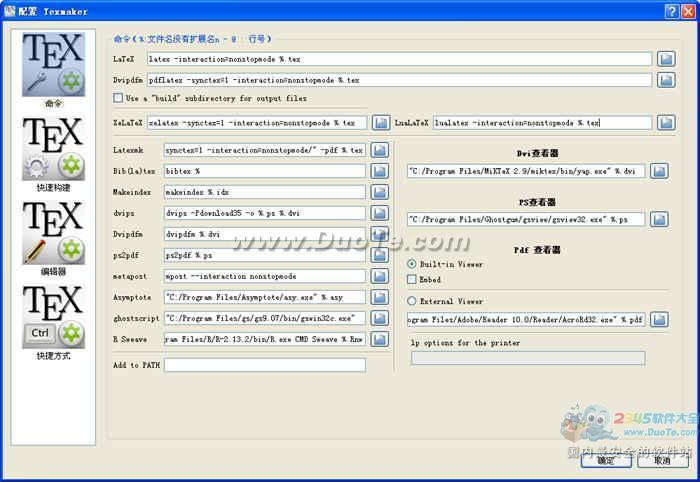Click the XeLaTeX command input field
This screenshot has height=482, width=700.
coord(257,122)
